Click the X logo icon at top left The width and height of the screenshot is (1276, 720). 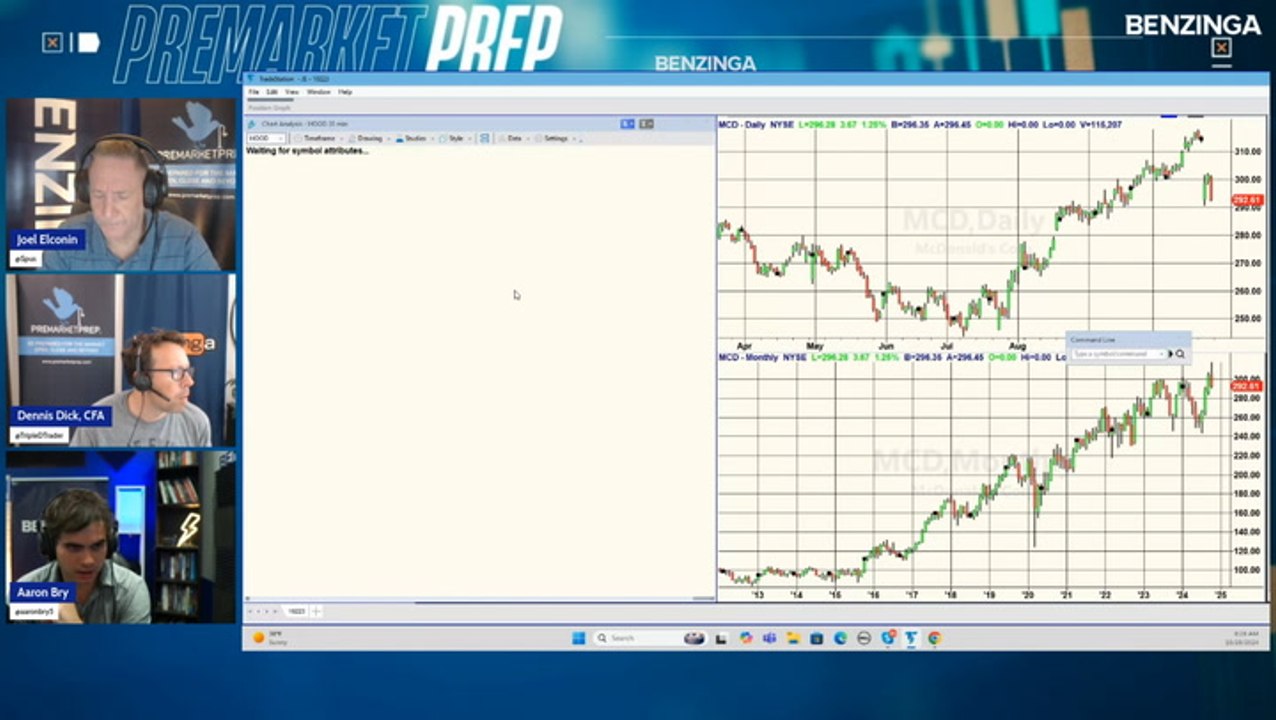click(x=52, y=42)
